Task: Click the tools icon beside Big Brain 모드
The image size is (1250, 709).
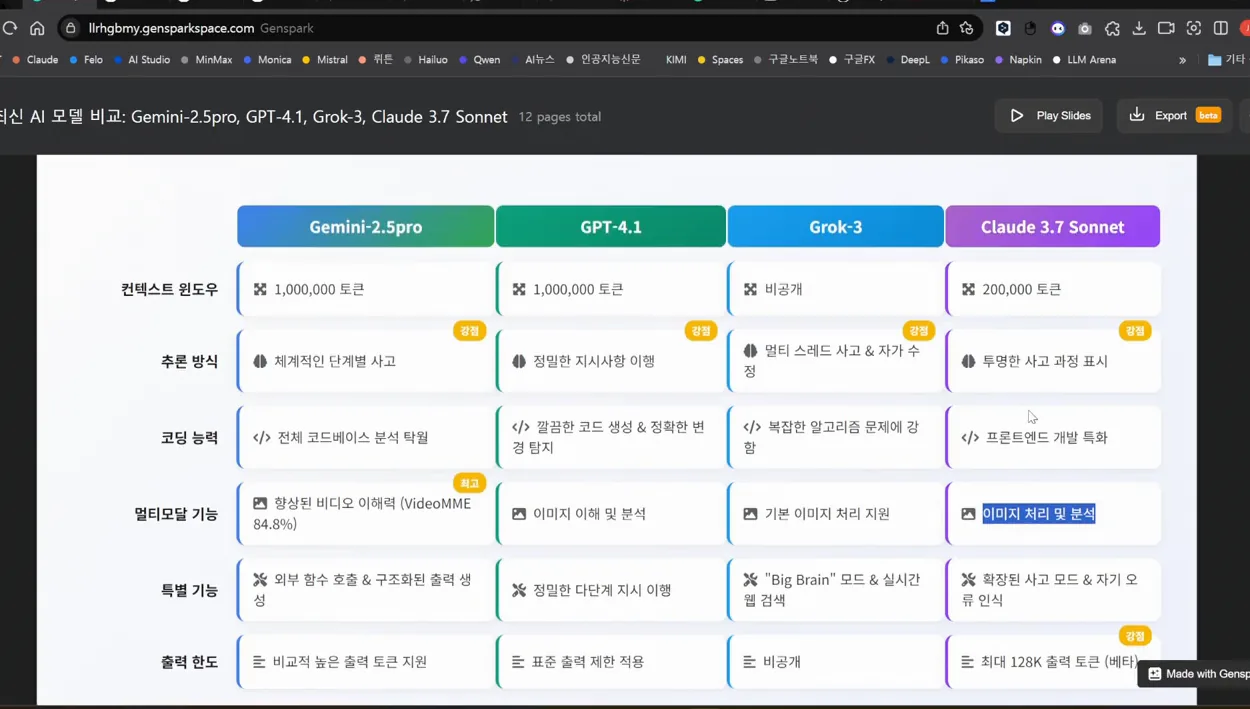Action: [750, 579]
